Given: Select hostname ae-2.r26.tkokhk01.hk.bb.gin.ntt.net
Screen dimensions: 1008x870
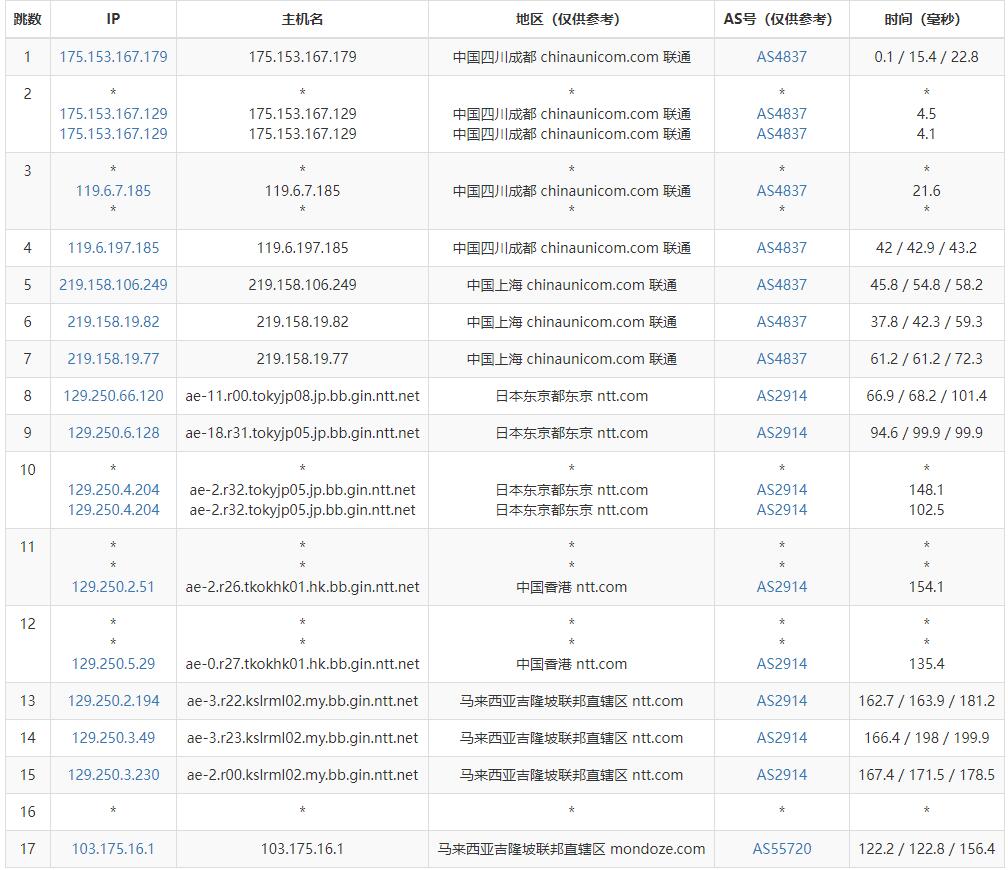Looking at the screenshot, I should (302, 586).
